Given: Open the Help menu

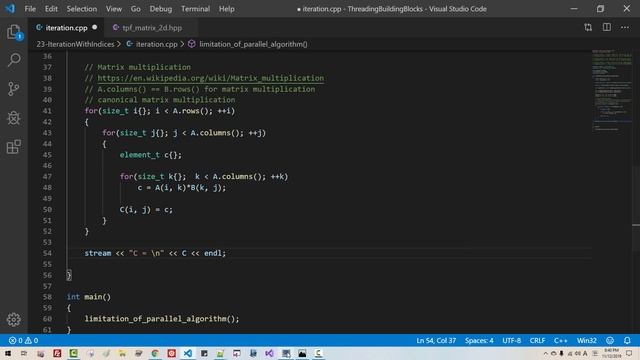Looking at the screenshot, I should 226,9.
